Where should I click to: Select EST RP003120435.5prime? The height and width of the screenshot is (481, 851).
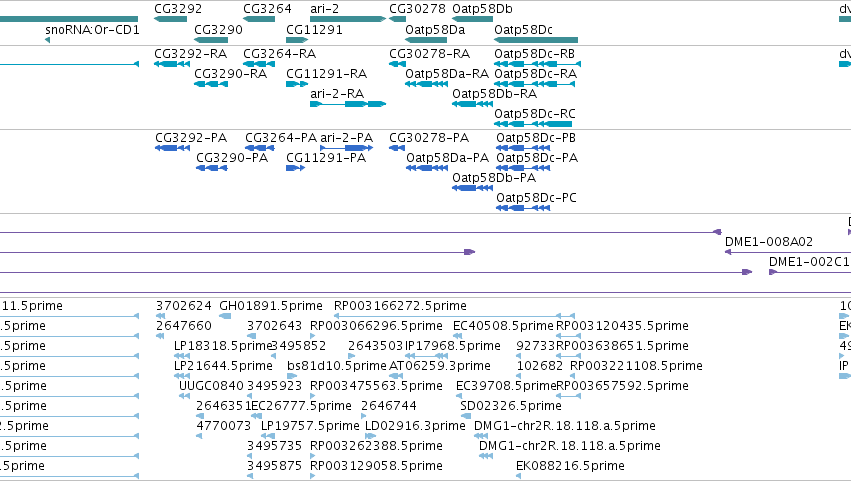(623, 326)
